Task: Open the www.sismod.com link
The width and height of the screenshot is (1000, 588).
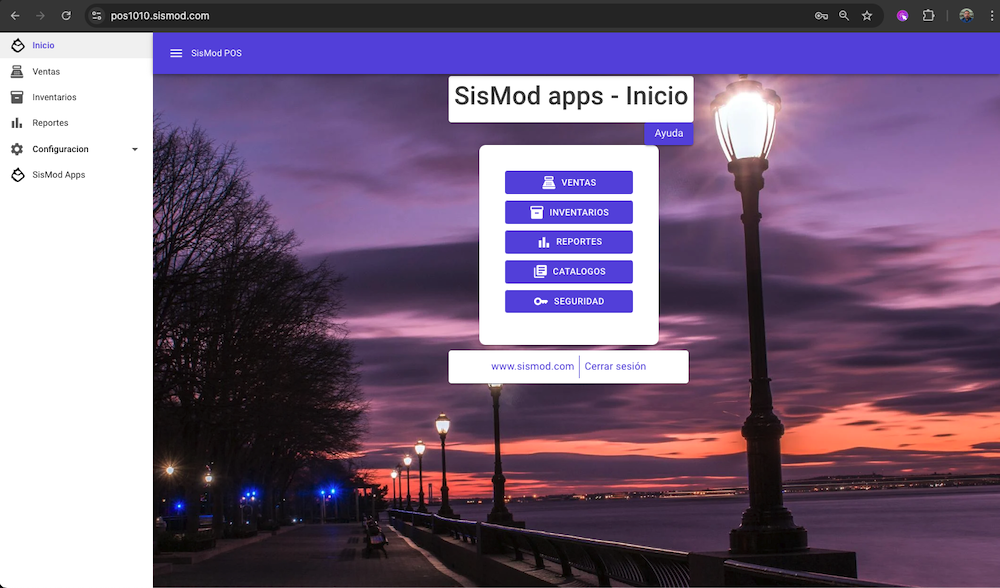Action: click(533, 366)
